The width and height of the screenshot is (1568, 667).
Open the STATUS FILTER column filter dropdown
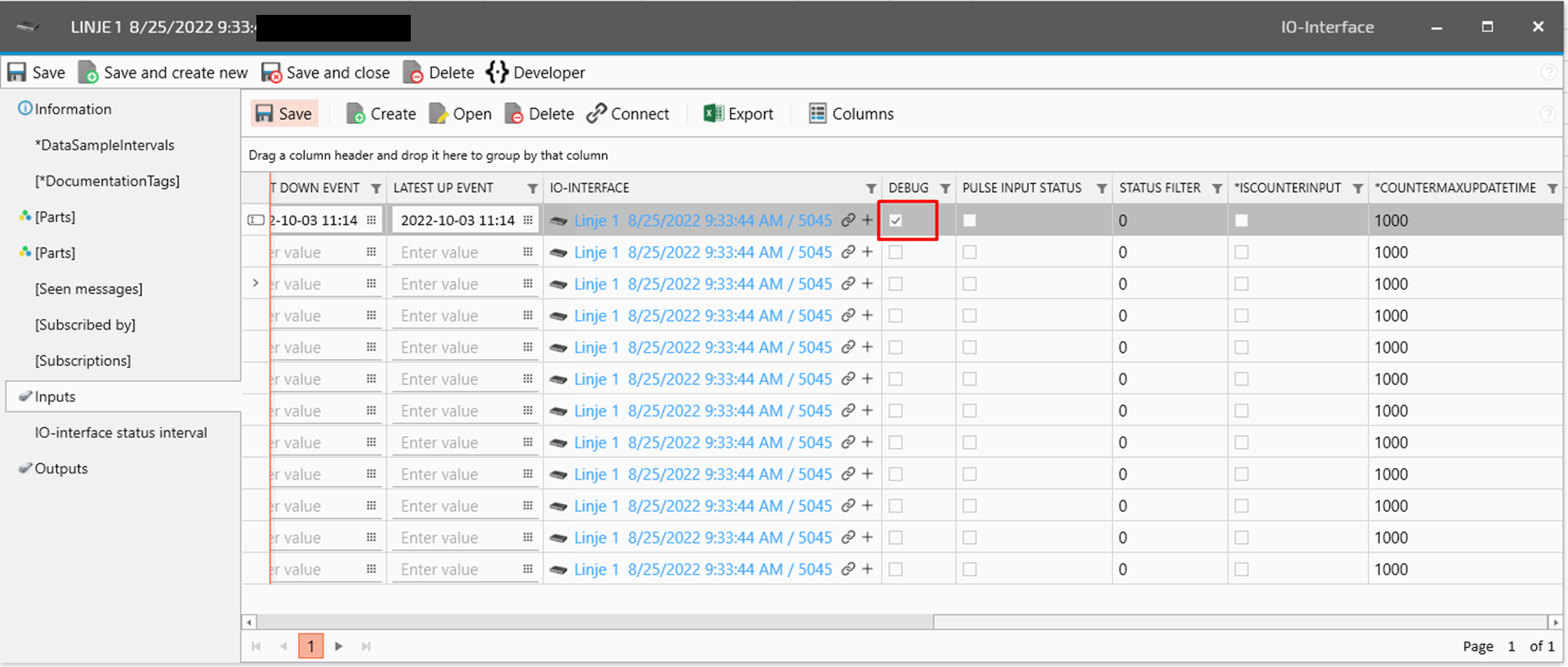[x=1217, y=188]
